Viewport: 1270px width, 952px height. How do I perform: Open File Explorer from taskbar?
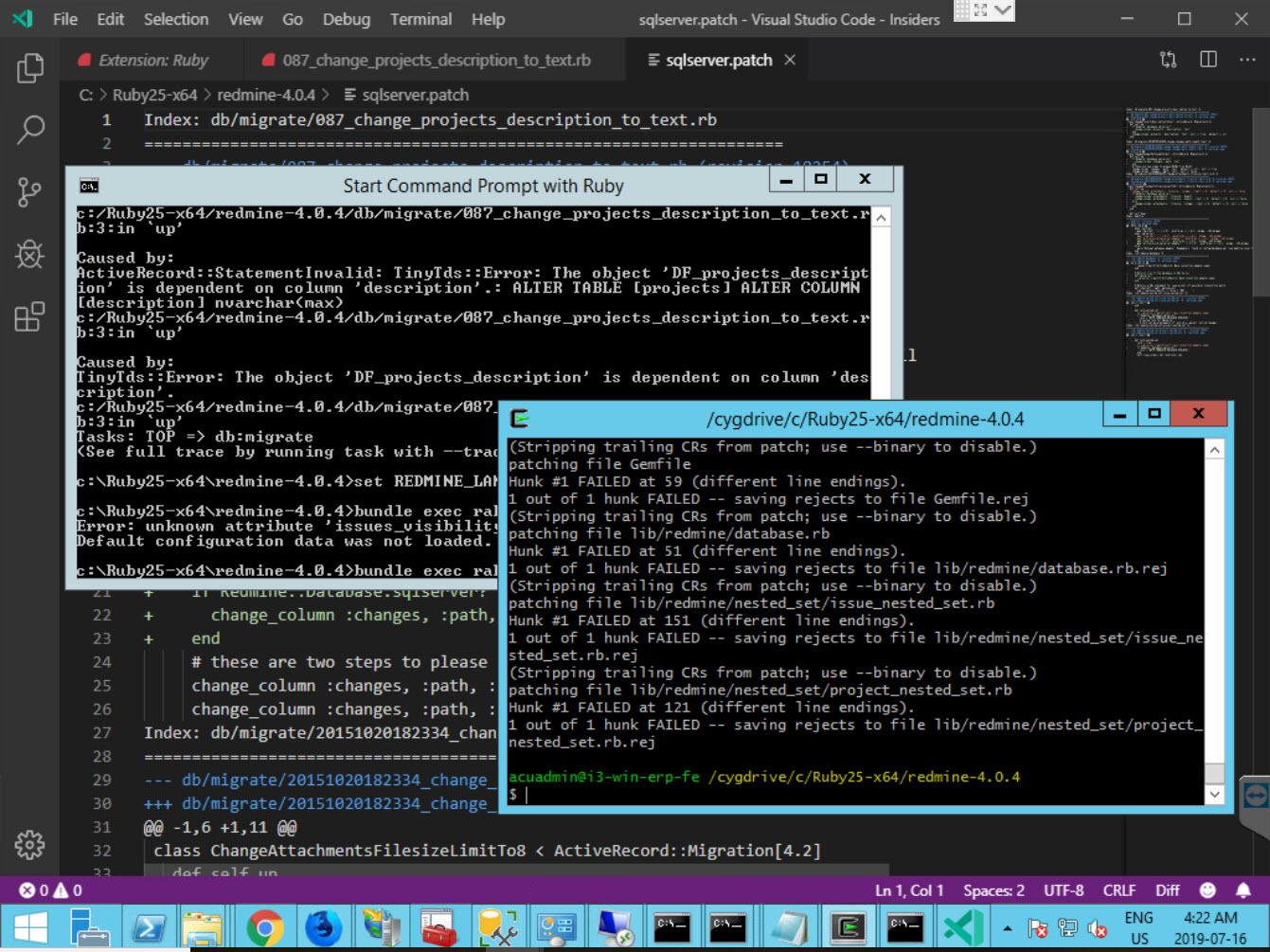pyautogui.click(x=202, y=928)
